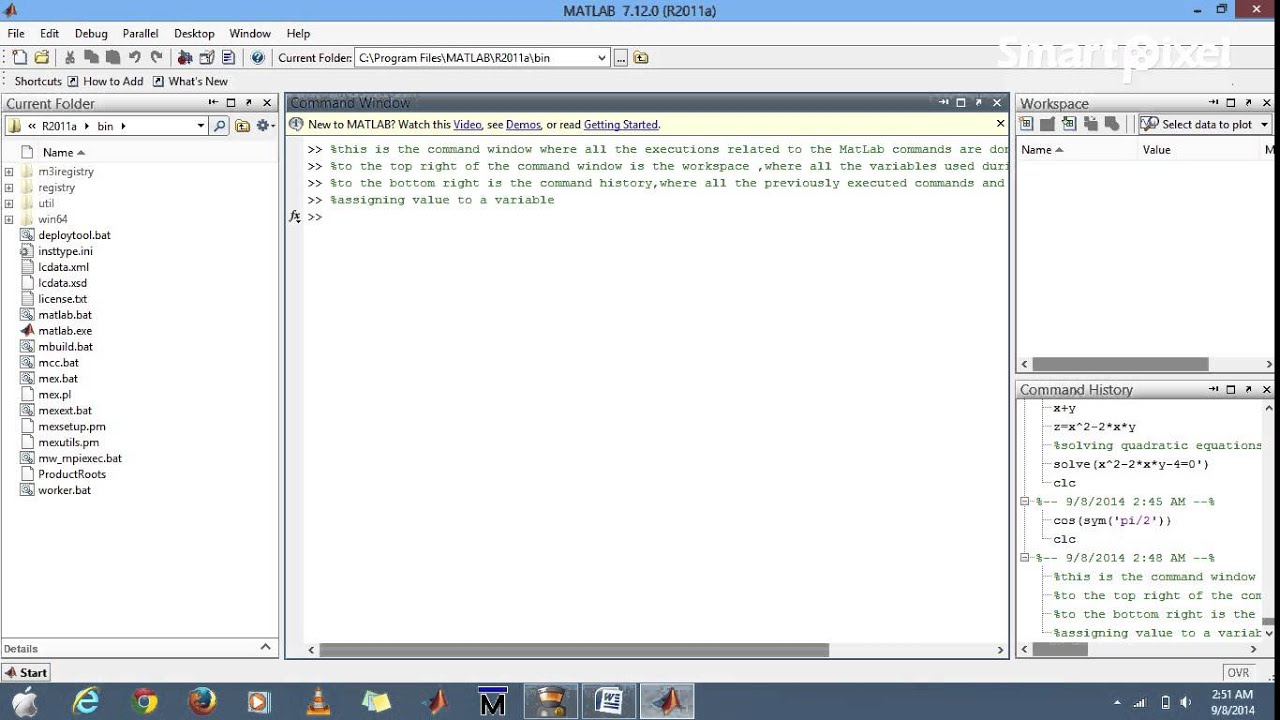Open Google Chrome from taskbar
The width and height of the screenshot is (1280, 720).
145,702
